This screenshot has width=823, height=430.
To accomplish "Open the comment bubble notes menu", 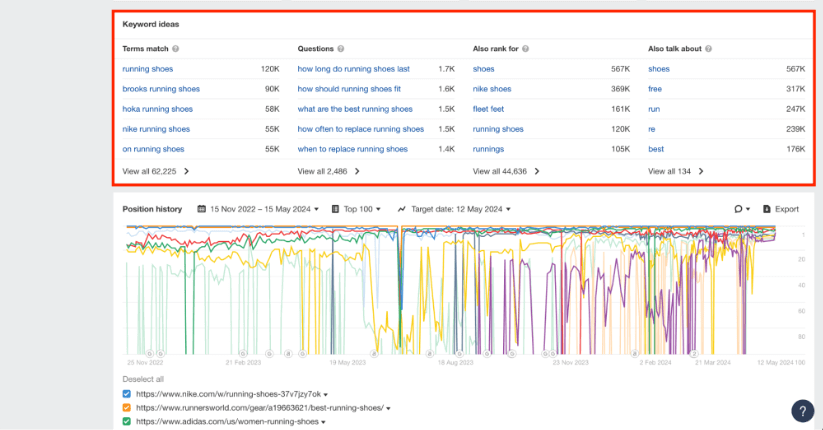I will click(x=741, y=209).
